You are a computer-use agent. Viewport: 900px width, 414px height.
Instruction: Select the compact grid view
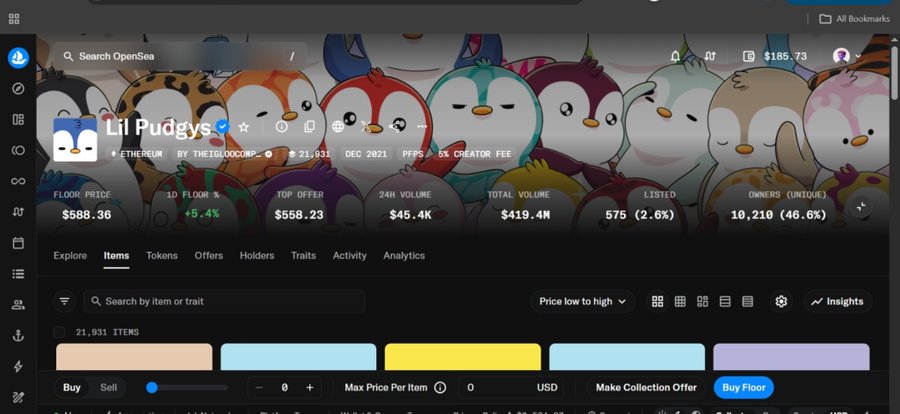(x=680, y=301)
